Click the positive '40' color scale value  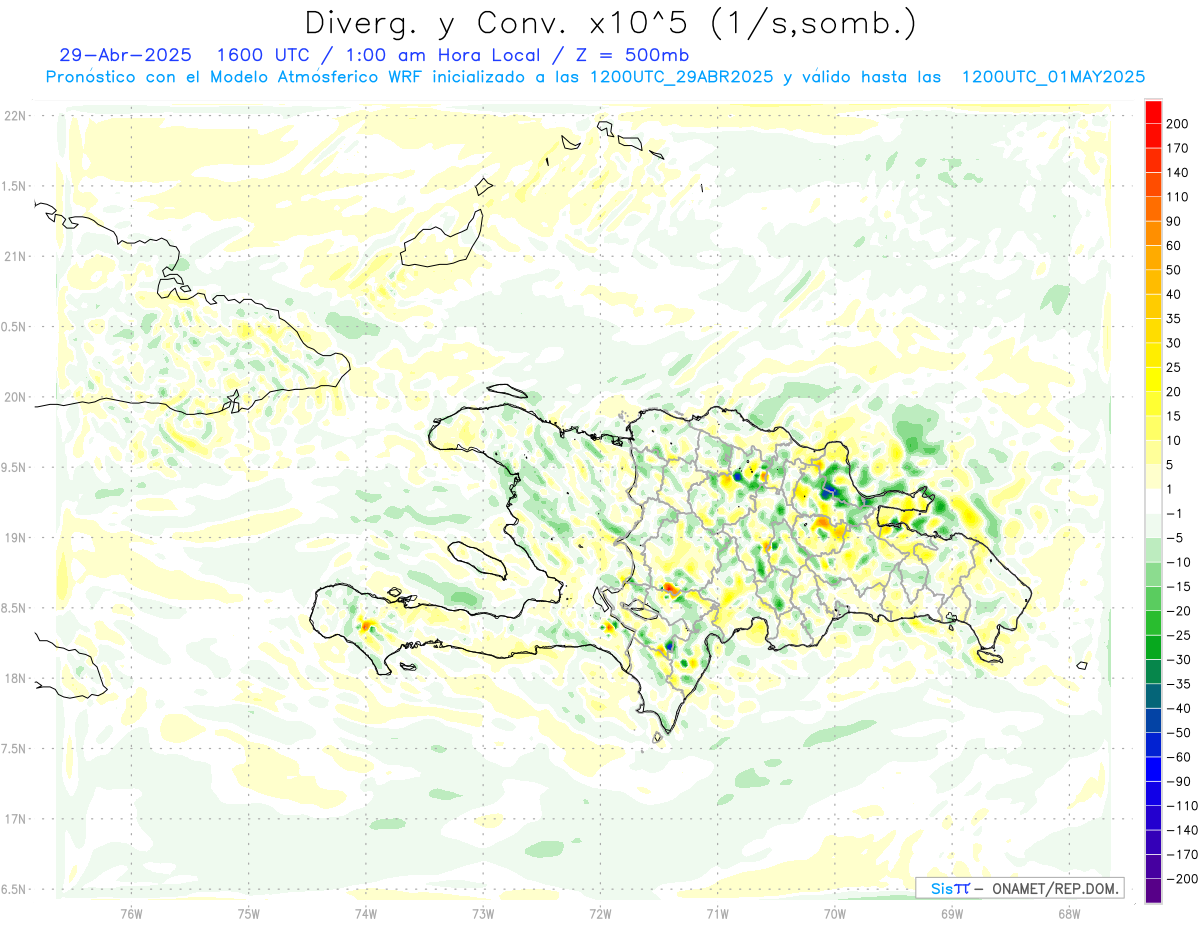(x=1174, y=294)
